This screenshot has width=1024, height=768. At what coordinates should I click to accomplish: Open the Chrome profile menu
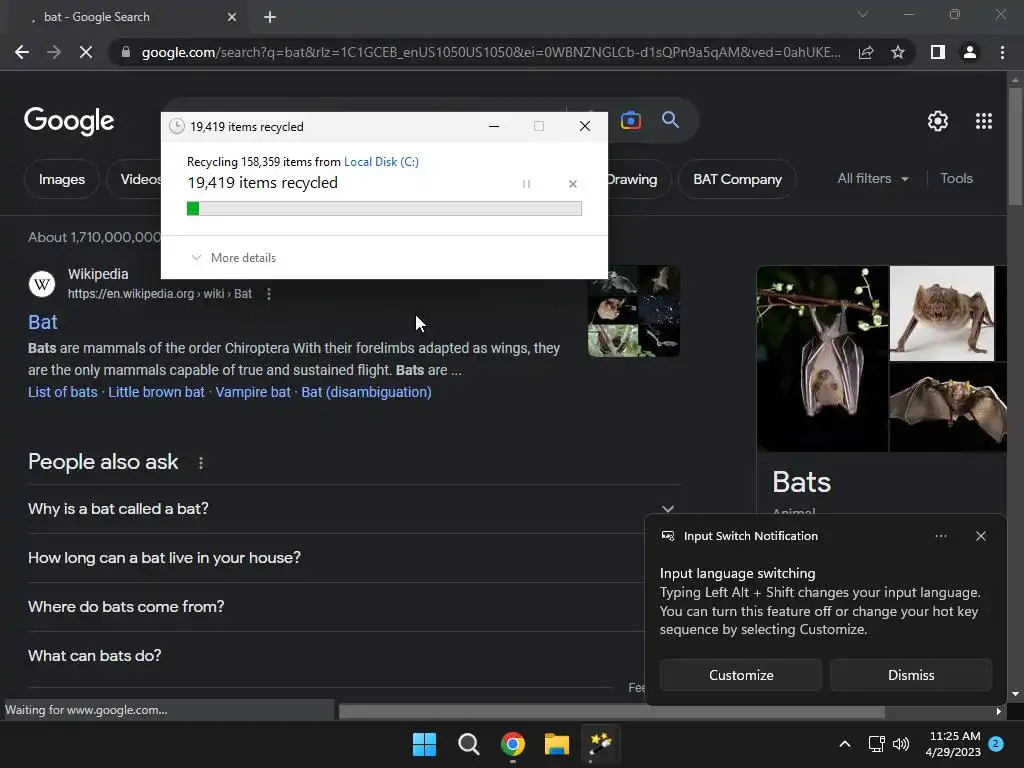[970, 52]
